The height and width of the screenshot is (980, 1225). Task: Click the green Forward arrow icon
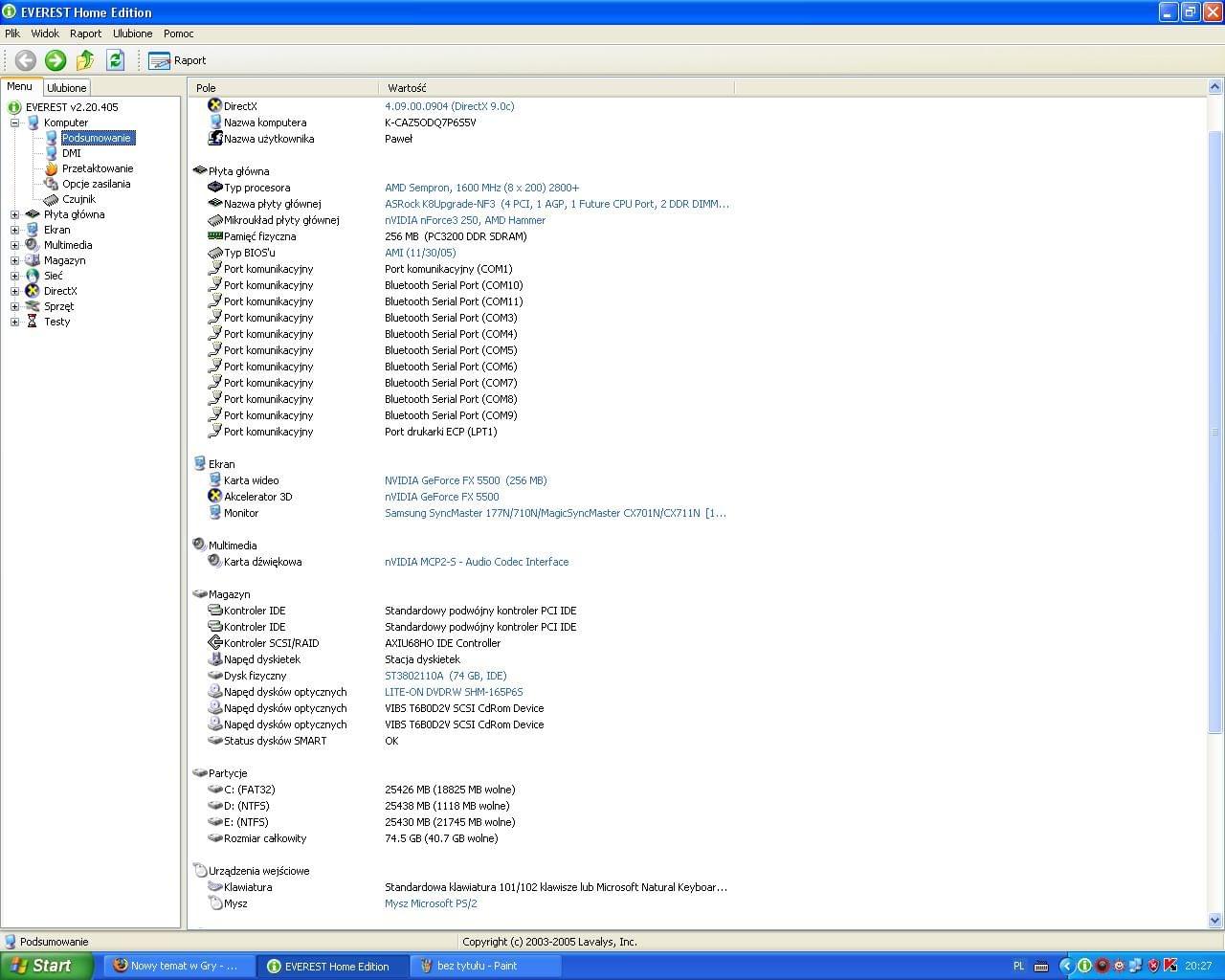tap(56, 60)
